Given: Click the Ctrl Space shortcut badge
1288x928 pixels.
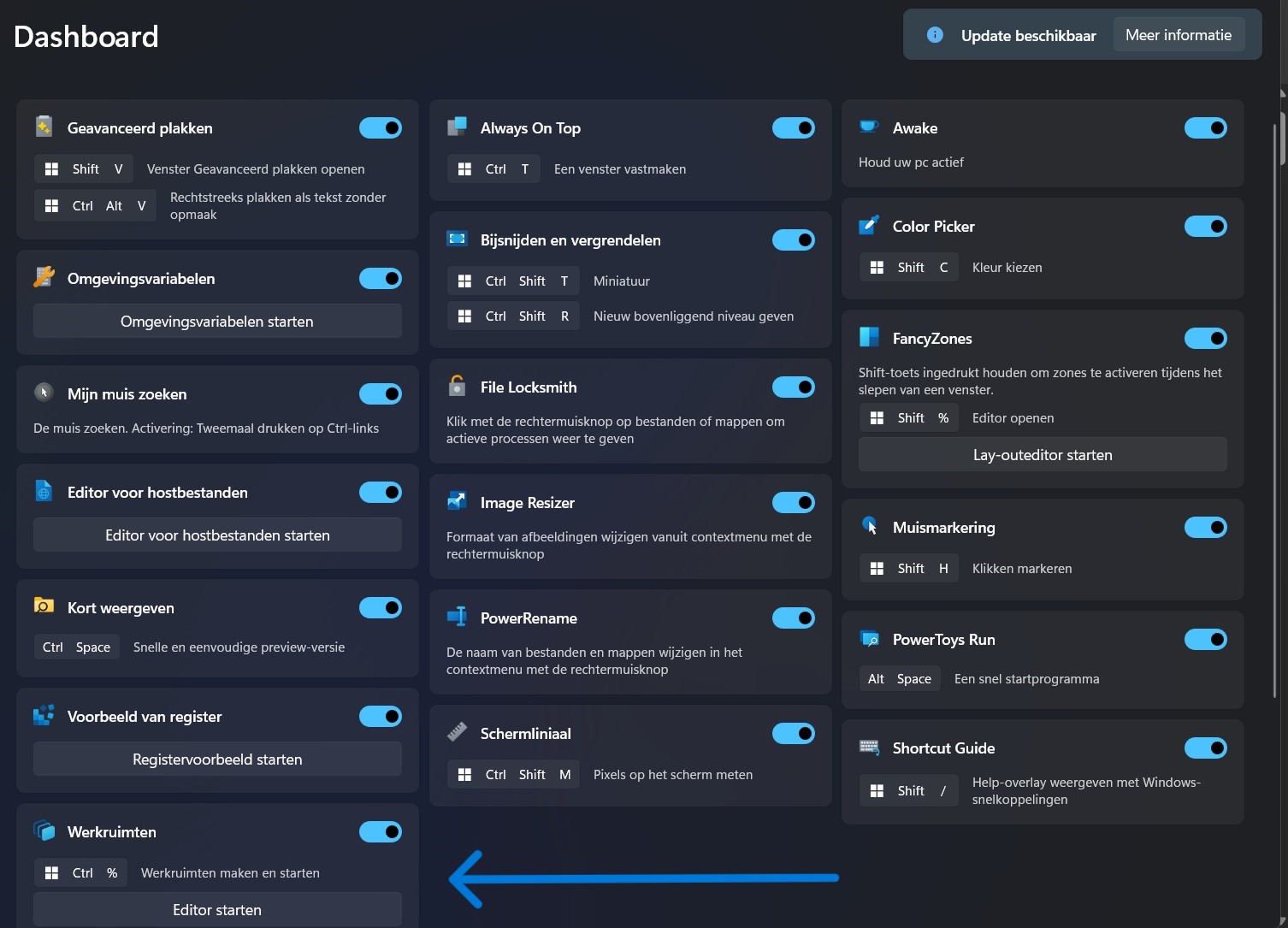Looking at the screenshot, I should [77, 647].
